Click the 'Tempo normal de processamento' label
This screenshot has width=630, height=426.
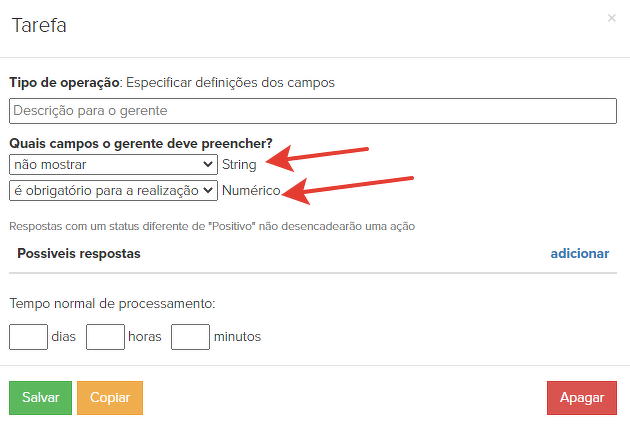112,302
